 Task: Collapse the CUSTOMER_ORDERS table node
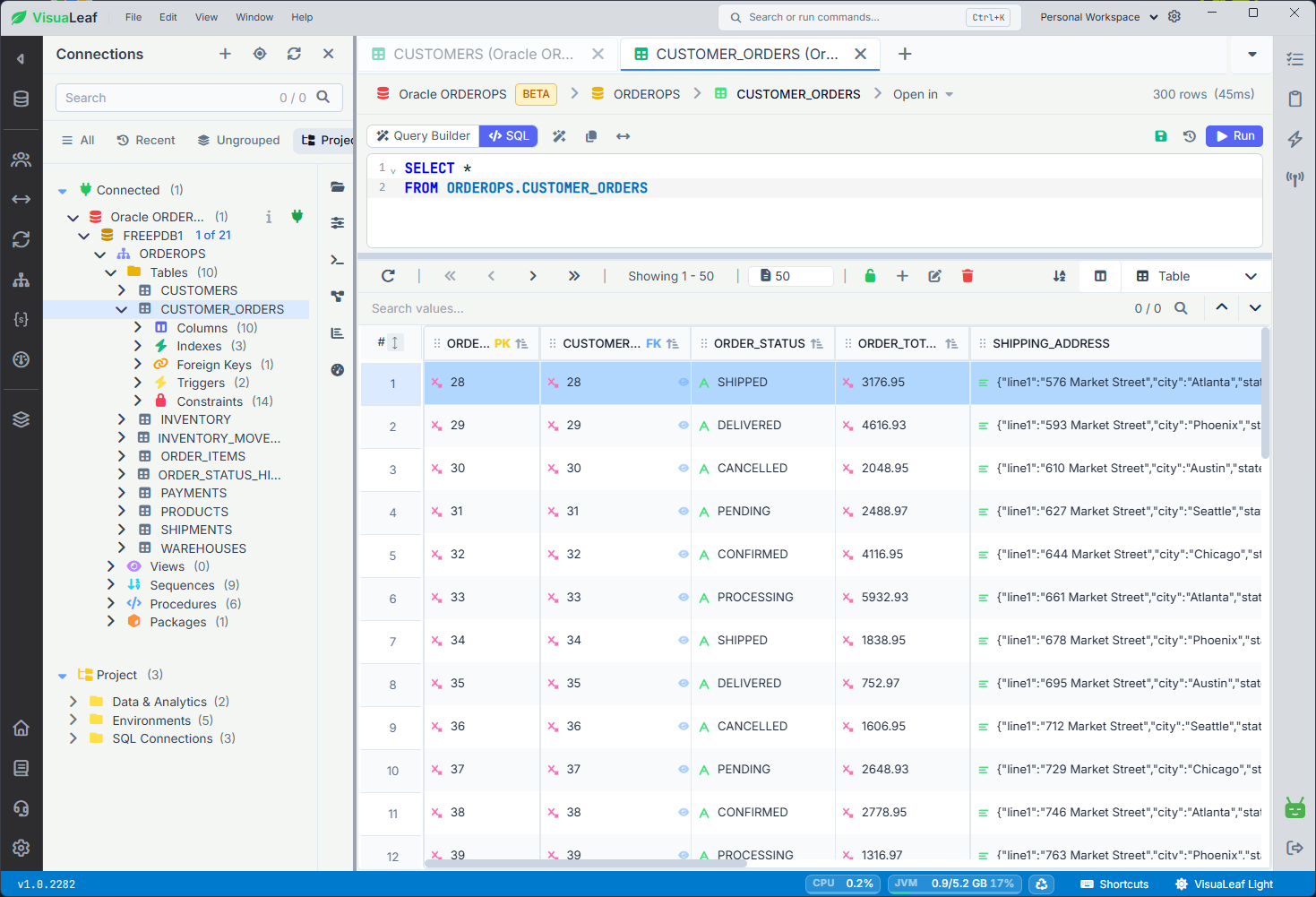pos(122,309)
